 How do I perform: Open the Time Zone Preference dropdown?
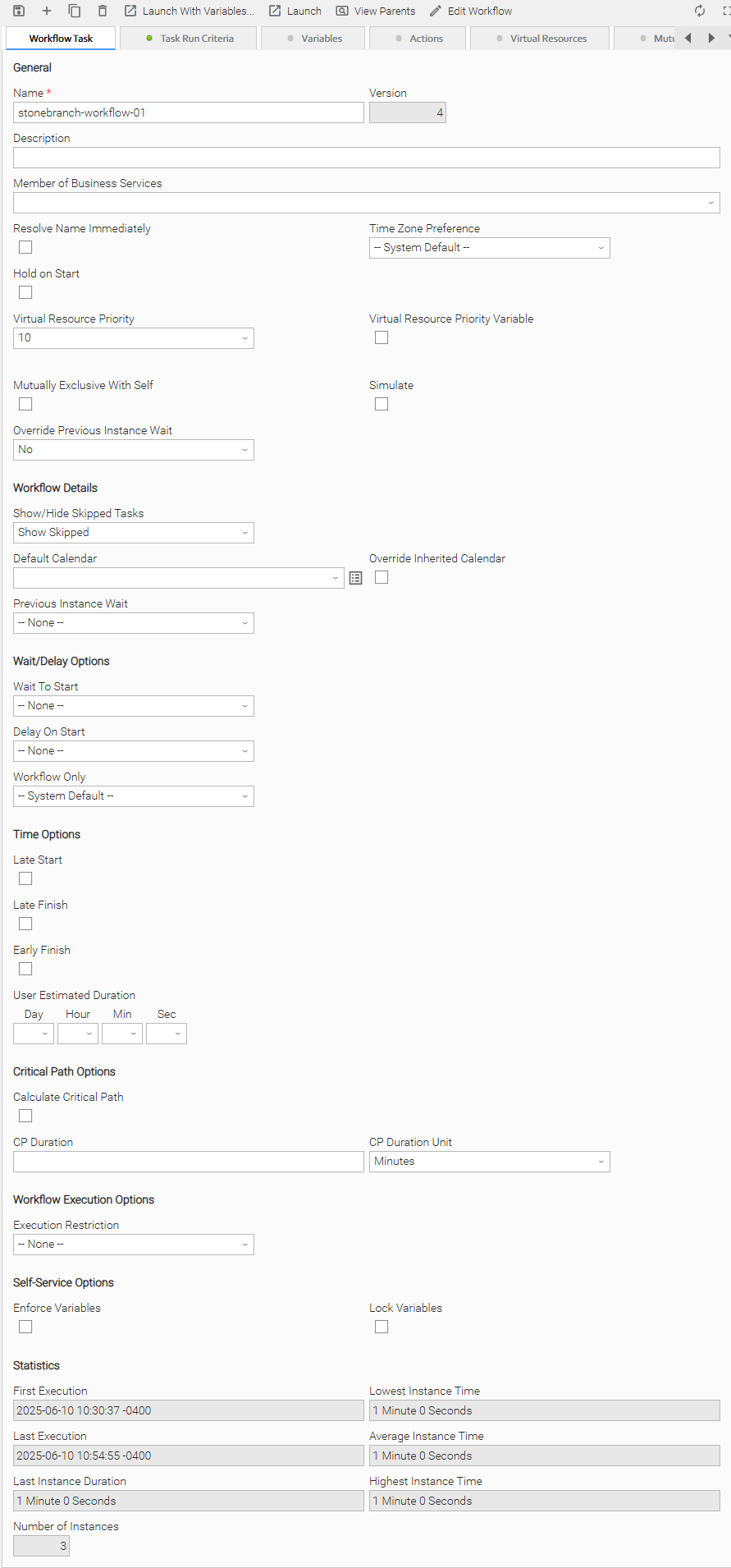pos(489,248)
